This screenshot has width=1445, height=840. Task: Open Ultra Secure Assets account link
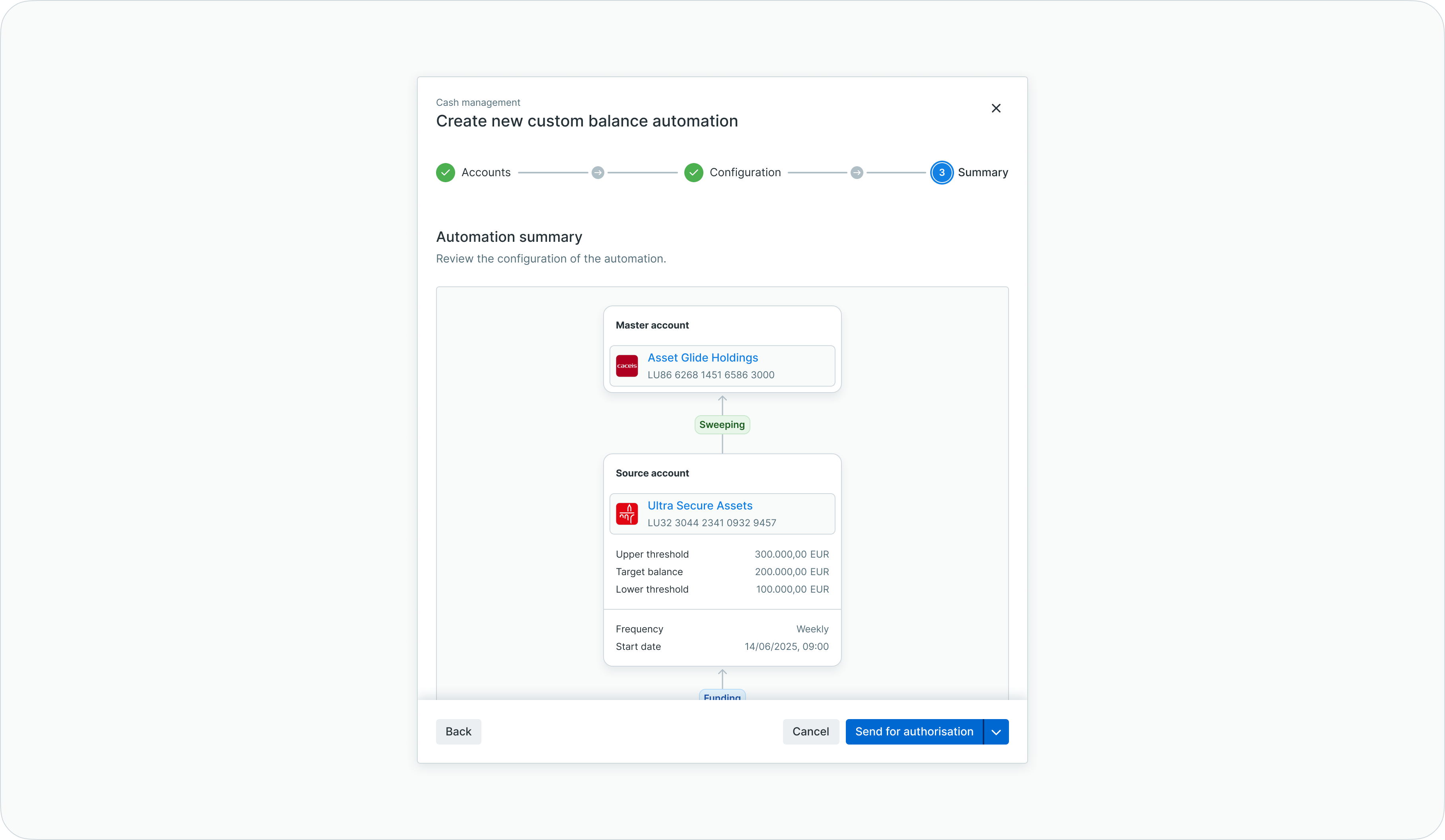[699, 506]
